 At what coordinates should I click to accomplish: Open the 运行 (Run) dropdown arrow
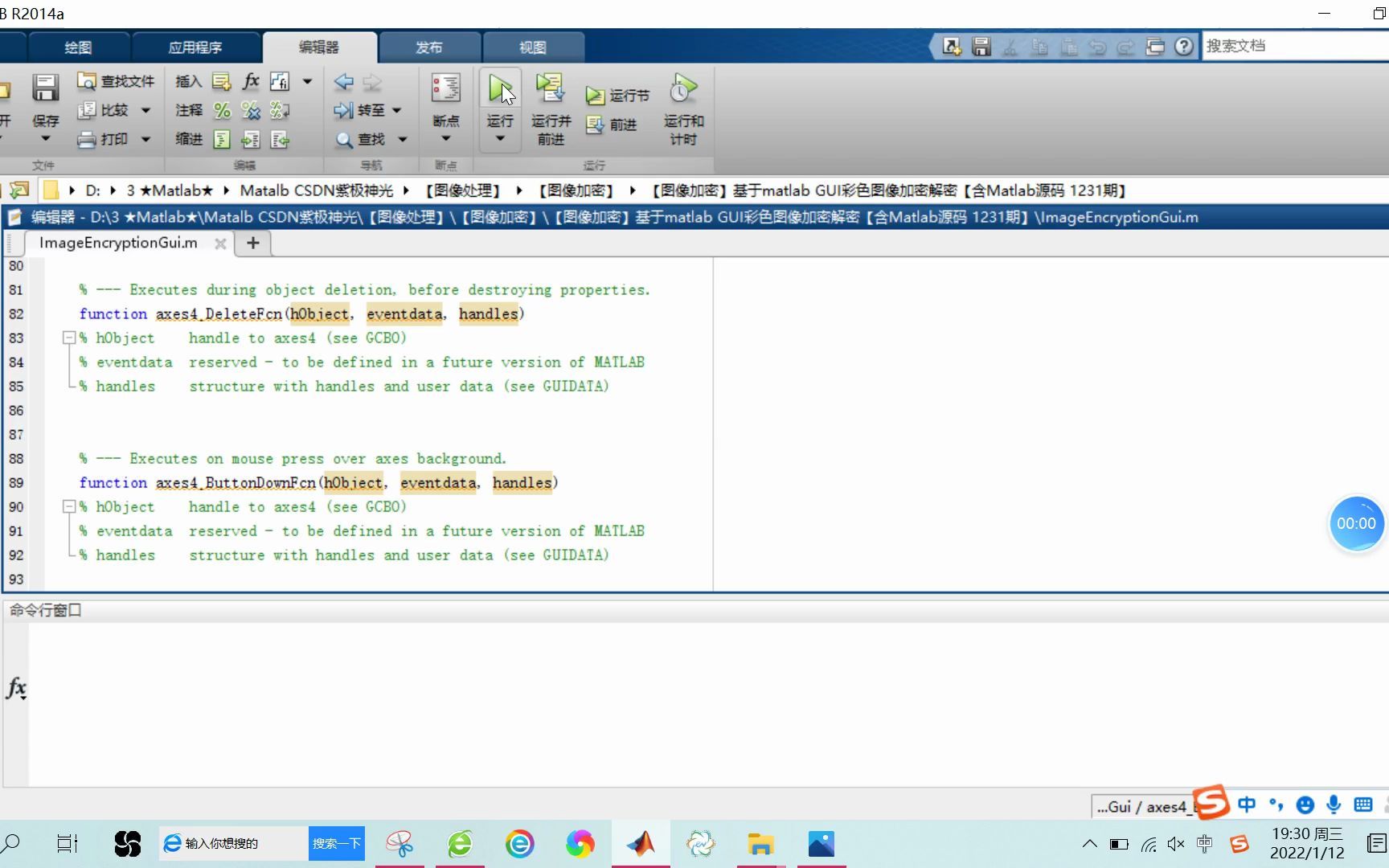pos(499,137)
